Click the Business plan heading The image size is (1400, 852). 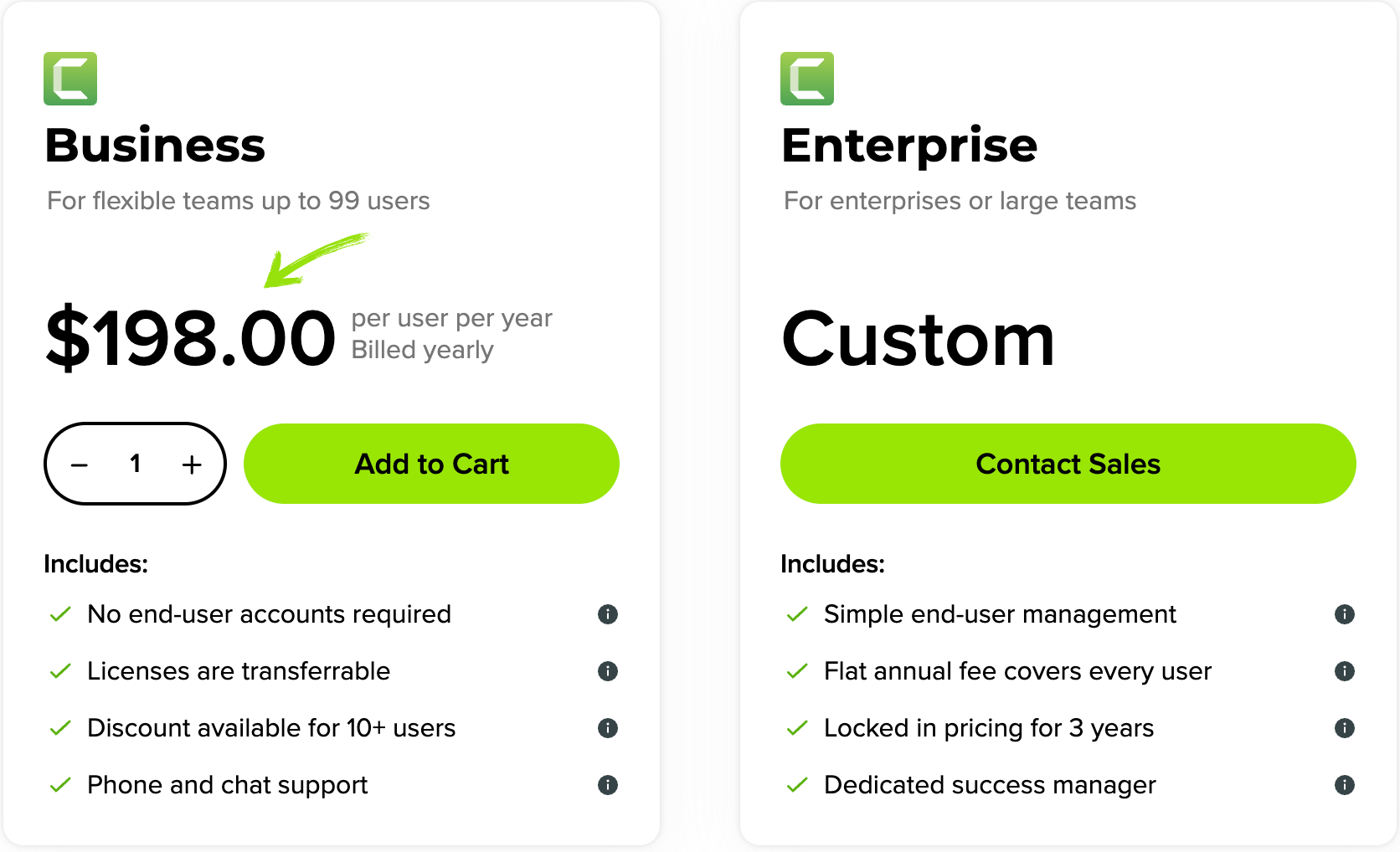(155, 145)
